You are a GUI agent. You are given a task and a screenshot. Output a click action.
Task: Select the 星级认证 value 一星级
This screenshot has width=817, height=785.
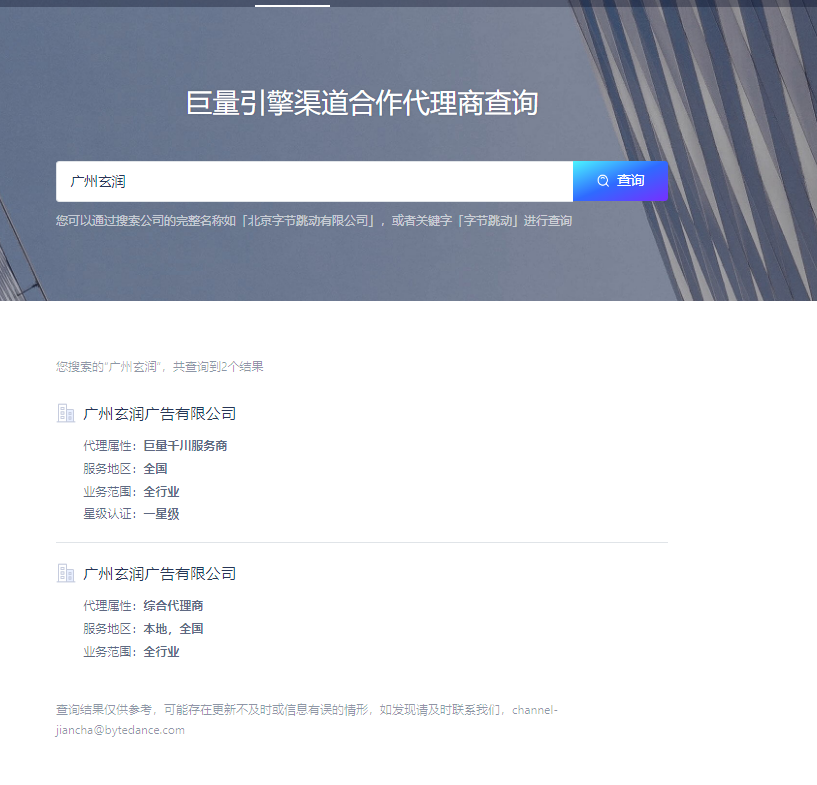pyautogui.click(x=161, y=514)
